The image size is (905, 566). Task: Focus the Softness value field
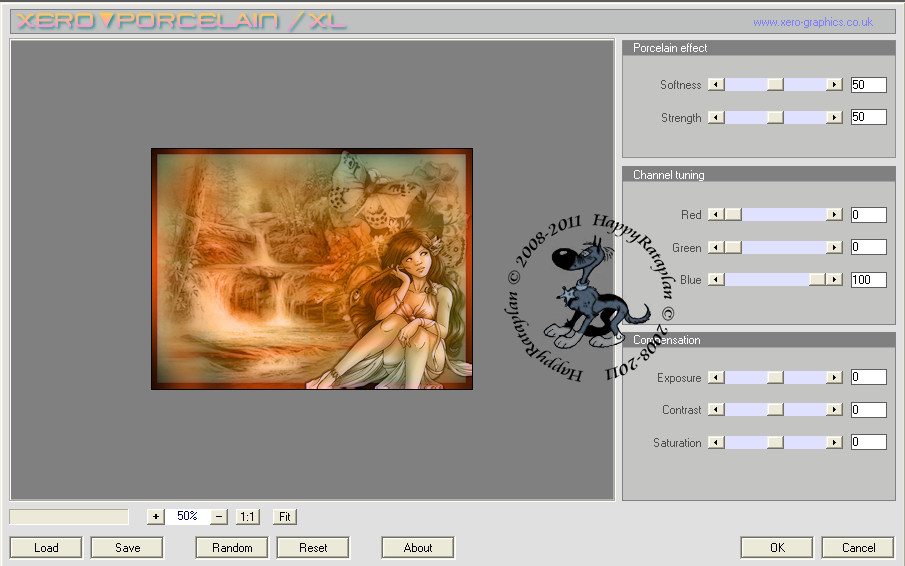coord(869,85)
